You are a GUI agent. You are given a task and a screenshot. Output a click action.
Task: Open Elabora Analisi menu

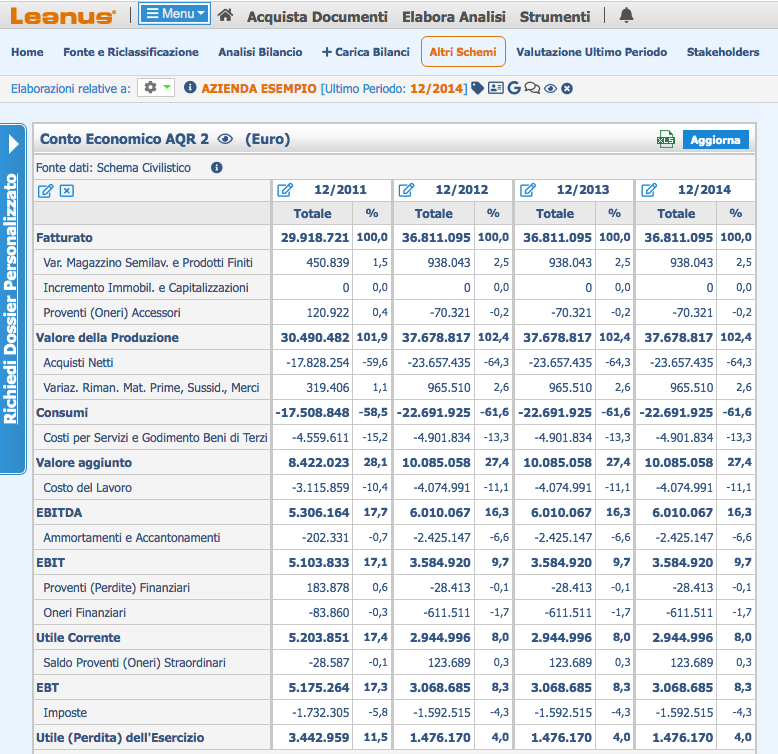tap(454, 17)
